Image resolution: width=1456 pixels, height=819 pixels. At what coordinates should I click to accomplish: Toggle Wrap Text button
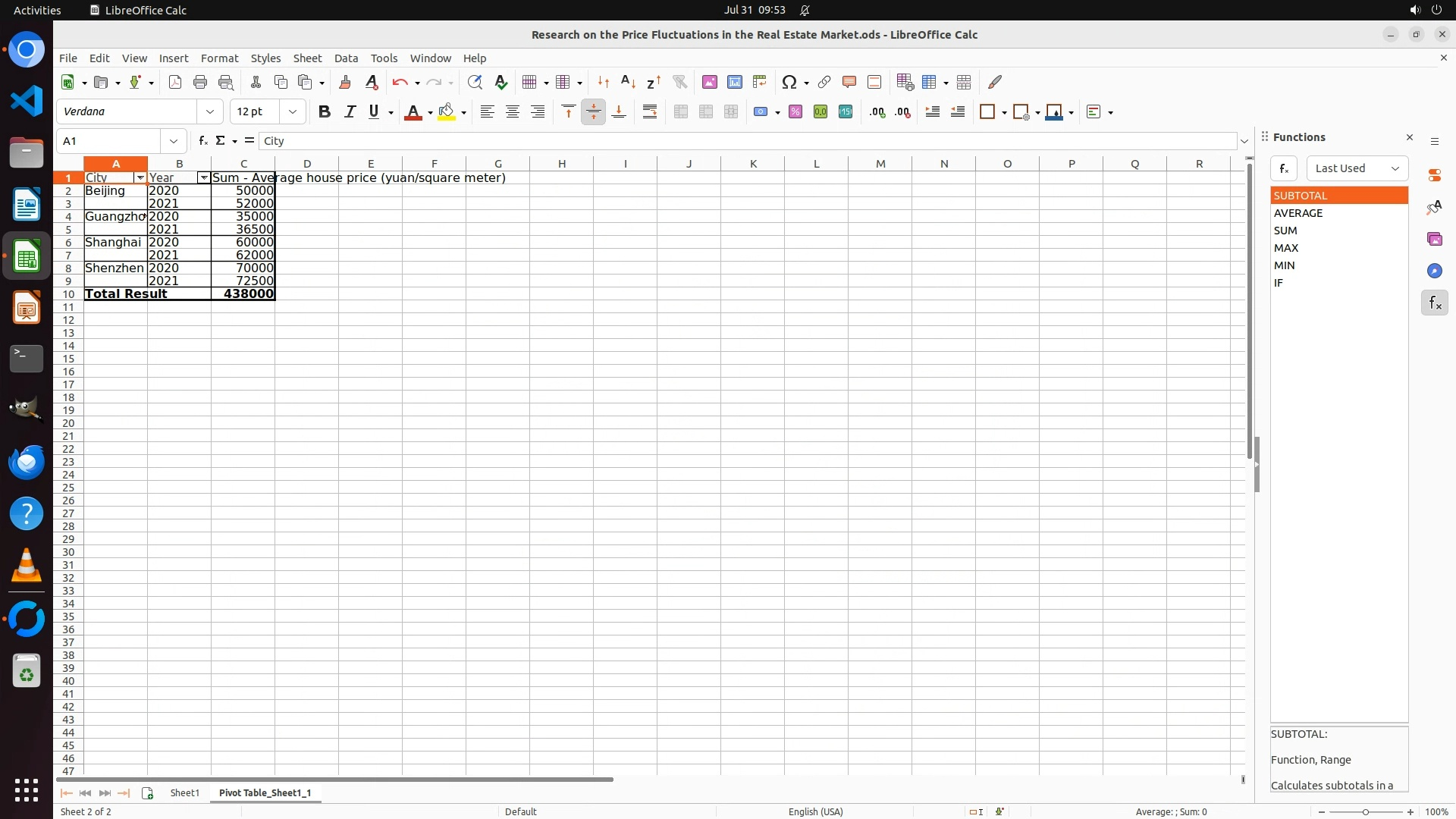[650, 112]
